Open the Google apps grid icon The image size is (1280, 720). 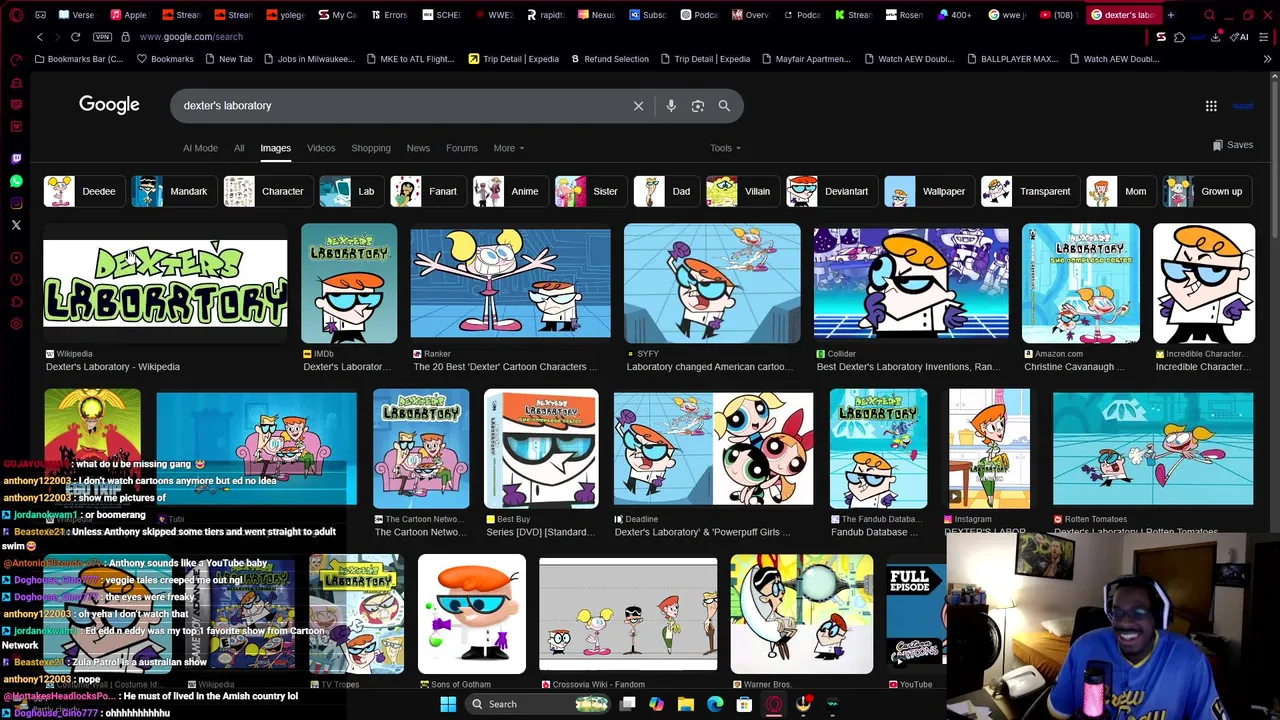pos(1211,105)
